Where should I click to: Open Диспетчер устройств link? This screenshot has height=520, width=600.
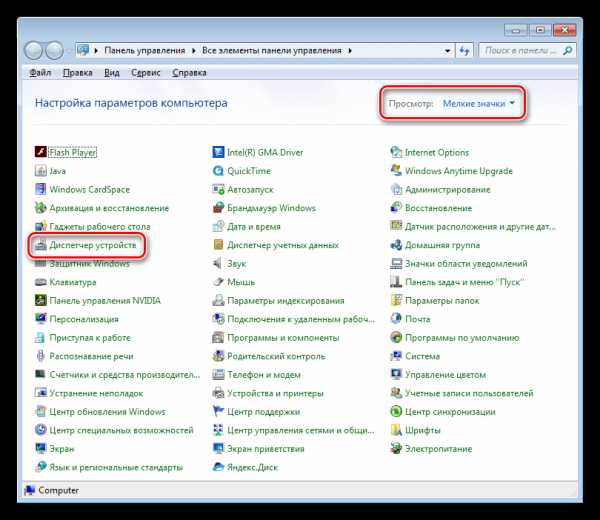point(93,245)
